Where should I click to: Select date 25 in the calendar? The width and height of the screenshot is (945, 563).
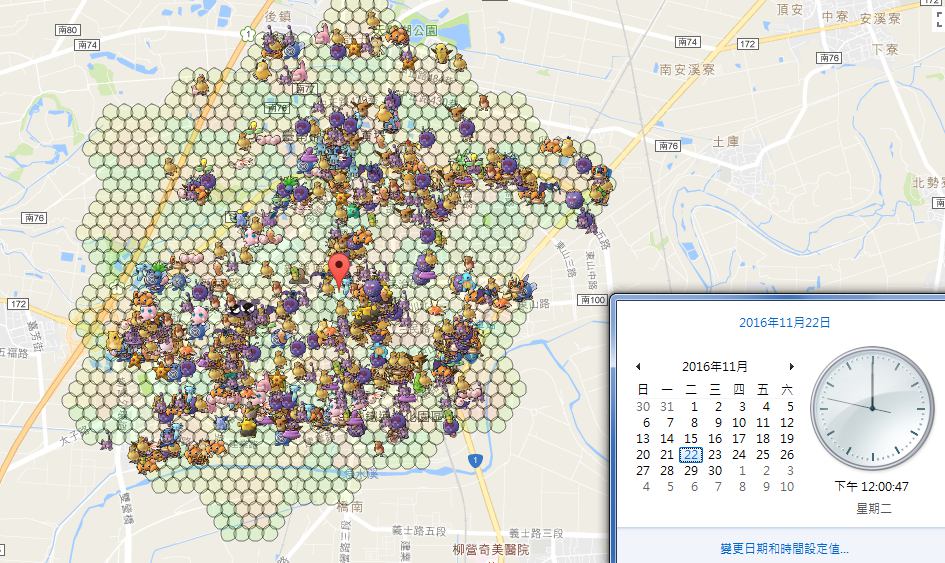(x=763, y=454)
